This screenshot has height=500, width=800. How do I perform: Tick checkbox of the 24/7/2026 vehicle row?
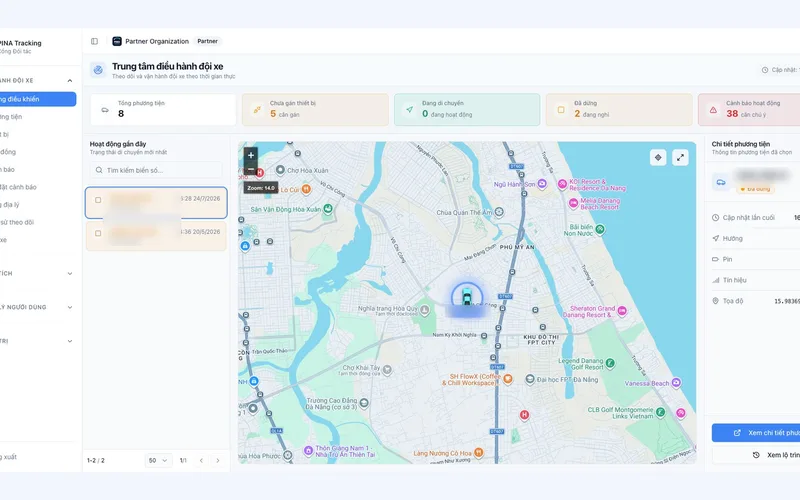pos(98,200)
